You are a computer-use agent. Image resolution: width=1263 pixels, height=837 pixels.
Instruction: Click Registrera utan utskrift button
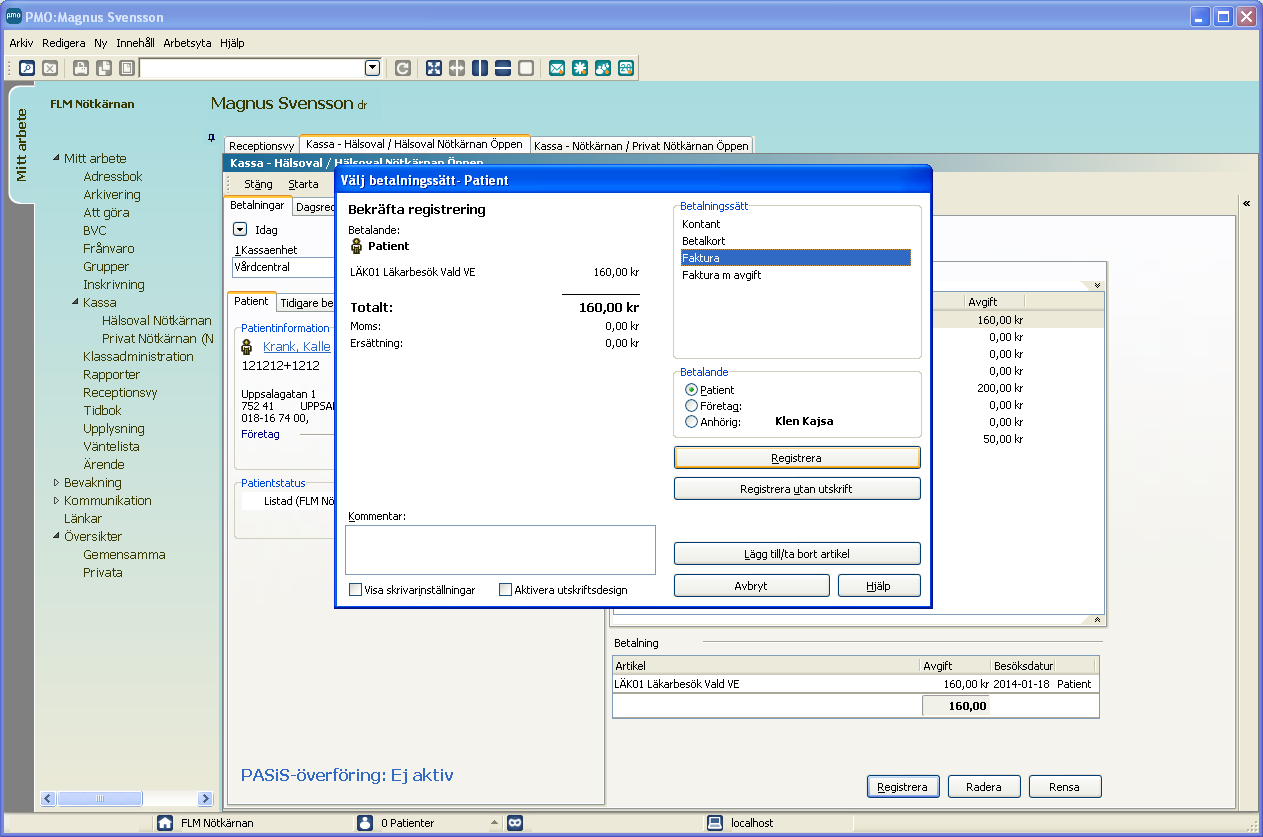797,489
